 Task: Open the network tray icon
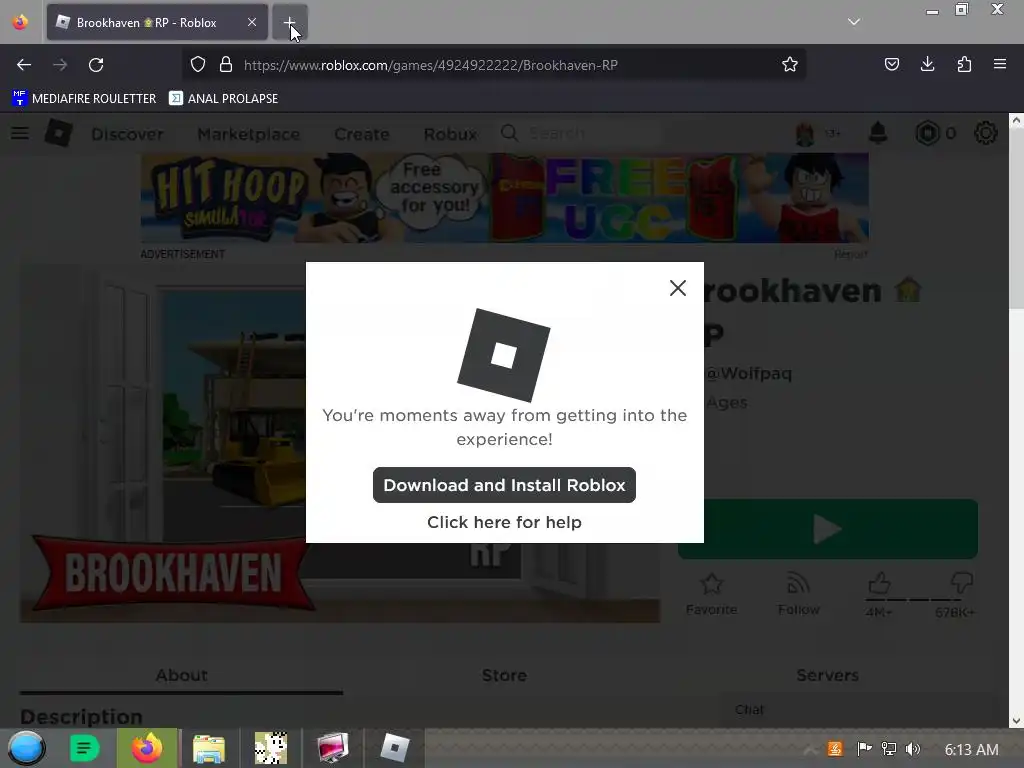pos(889,749)
